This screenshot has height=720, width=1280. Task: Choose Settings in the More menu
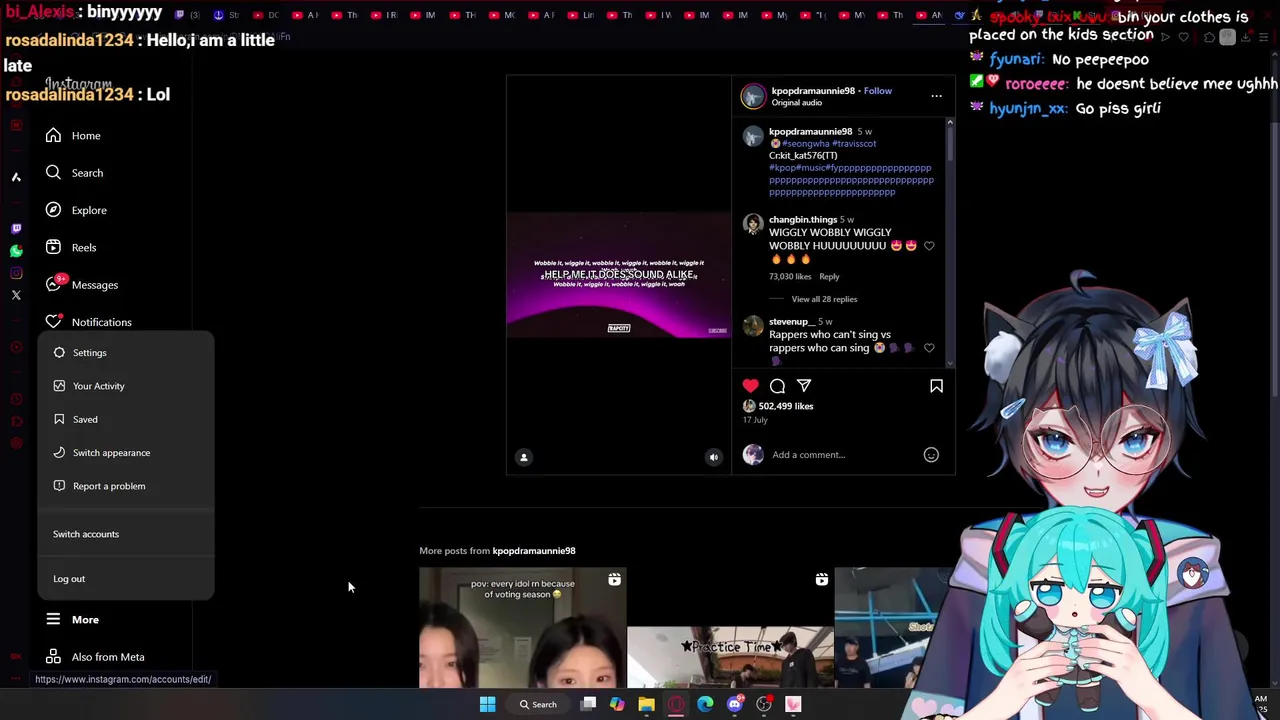tap(125, 353)
